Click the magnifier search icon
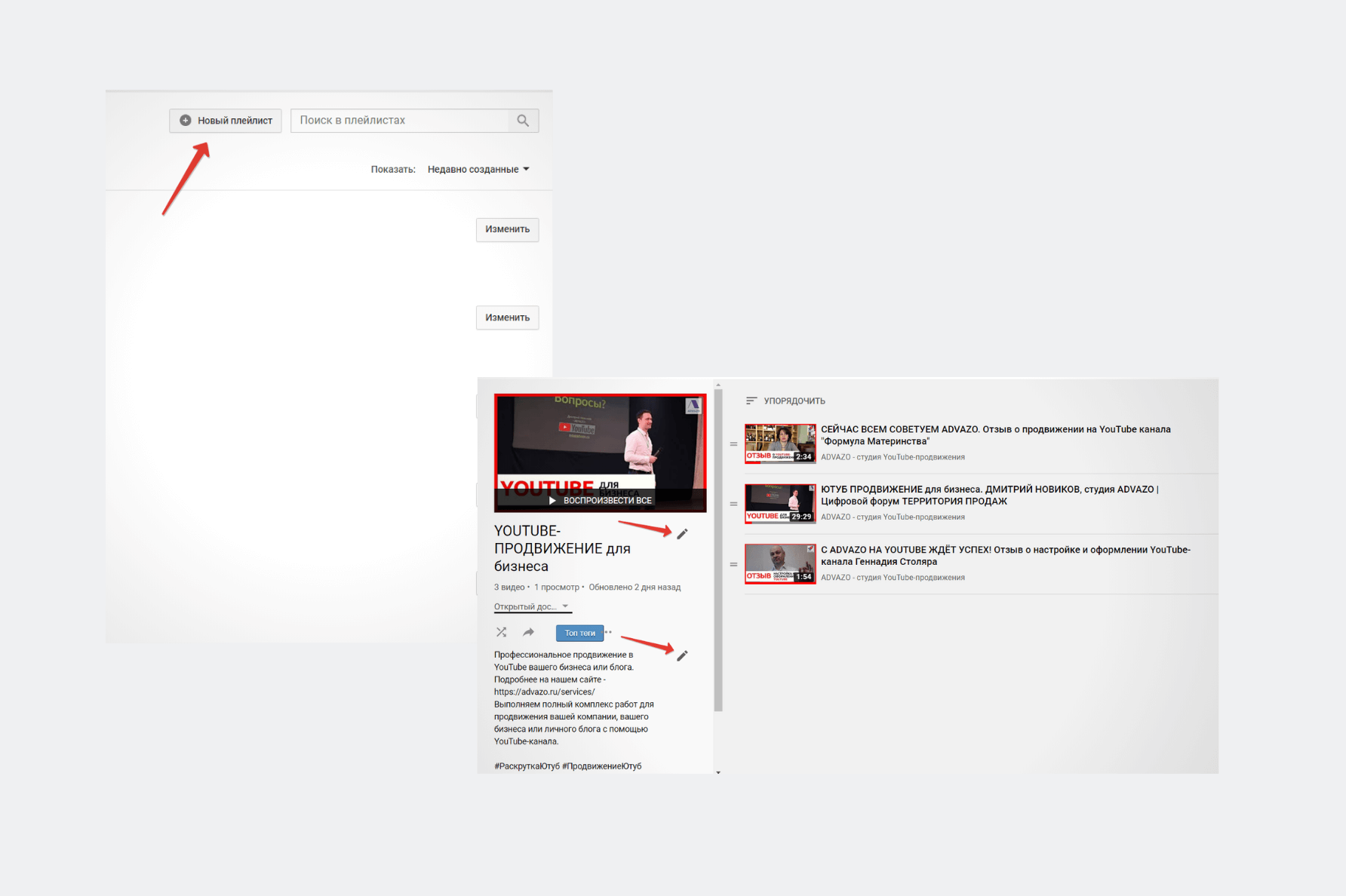 [x=523, y=121]
